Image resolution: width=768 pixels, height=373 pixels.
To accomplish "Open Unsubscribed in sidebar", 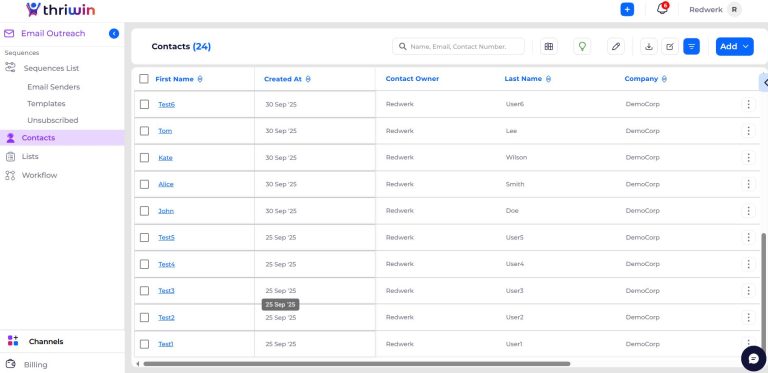I will pos(52,120).
